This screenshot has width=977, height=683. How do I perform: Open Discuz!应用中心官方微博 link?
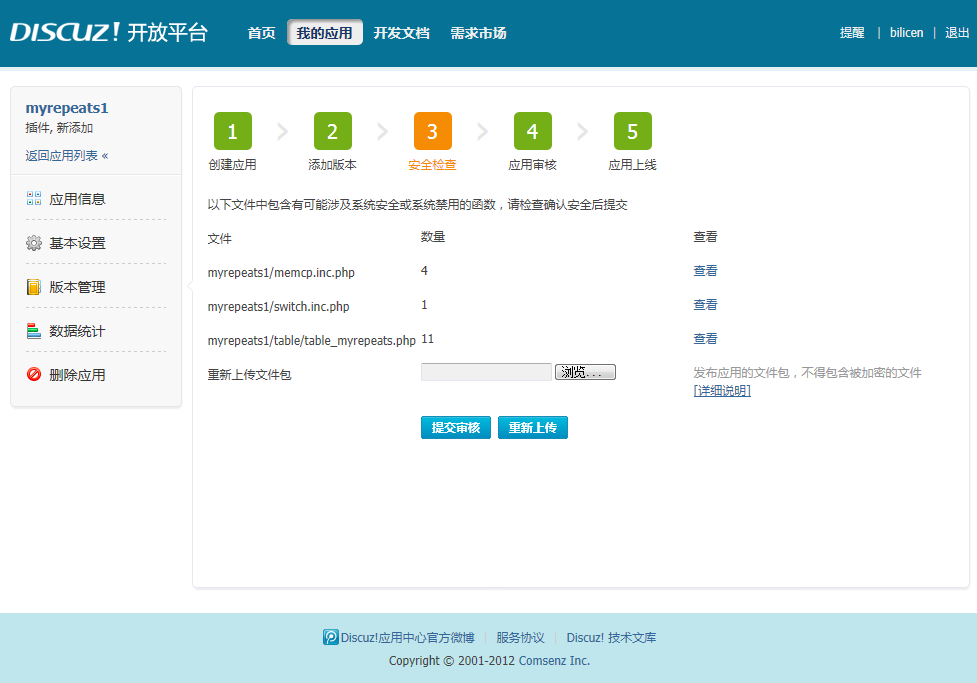coord(407,638)
